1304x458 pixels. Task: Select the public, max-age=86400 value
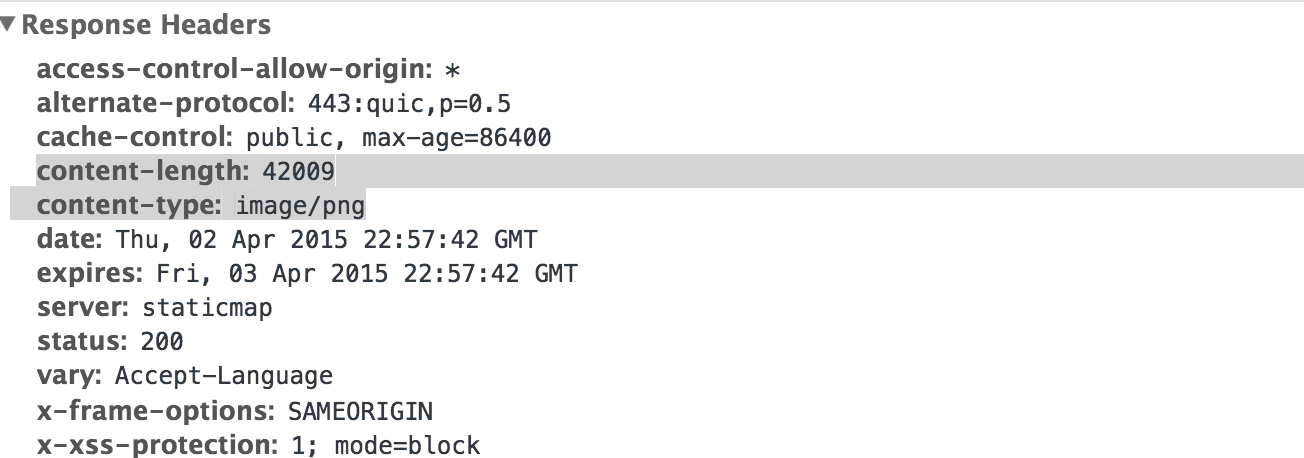(399, 138)
